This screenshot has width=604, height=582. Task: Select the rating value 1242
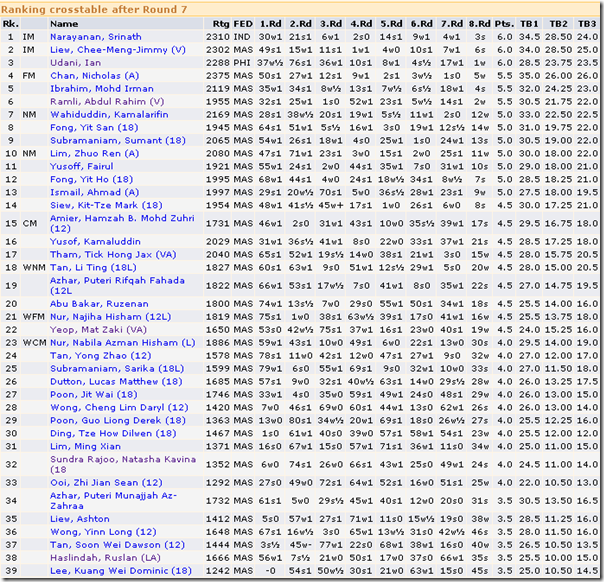(218, 571)
